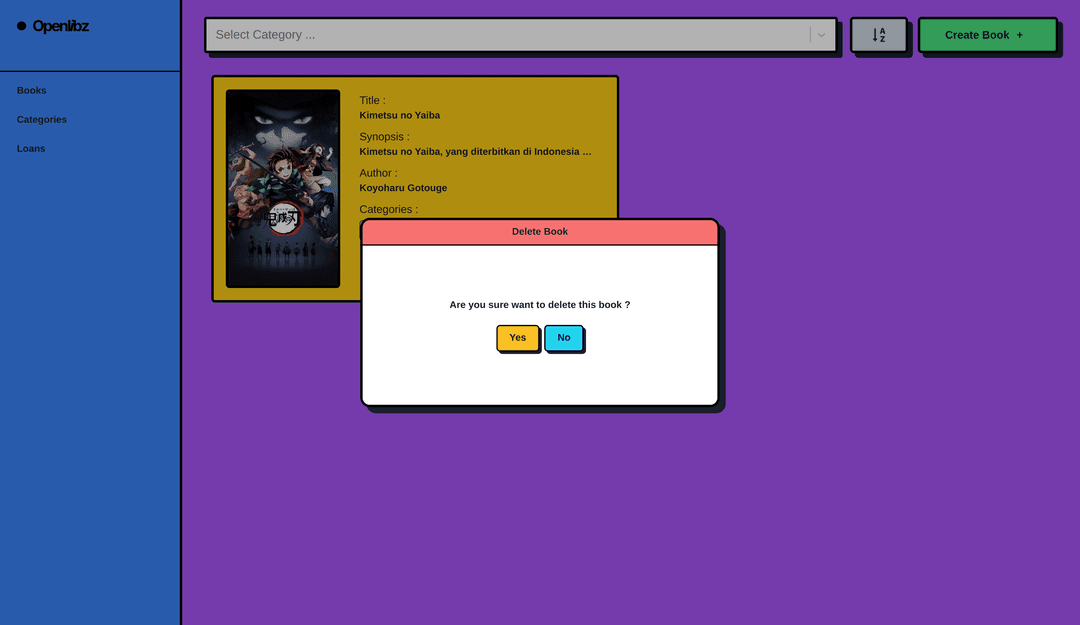
Task: Click the Synopsis label in book card
Action: (x=385, y=137)
